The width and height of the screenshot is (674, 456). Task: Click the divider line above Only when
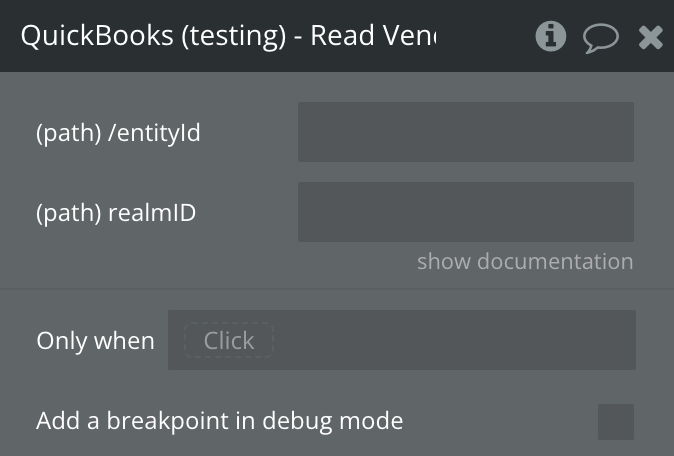(337, 290)
